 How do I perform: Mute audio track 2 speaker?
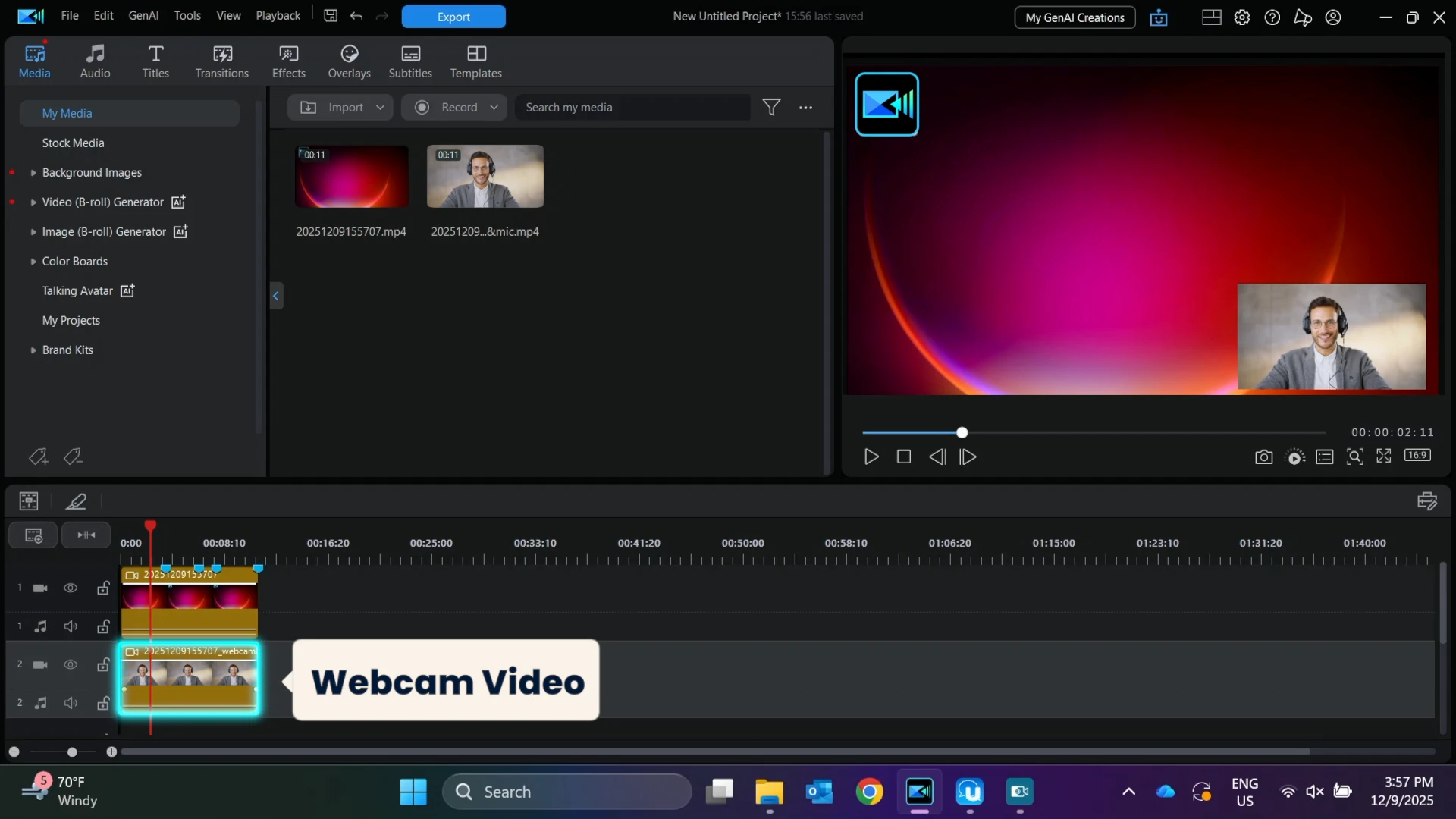(x=71, y=703)
